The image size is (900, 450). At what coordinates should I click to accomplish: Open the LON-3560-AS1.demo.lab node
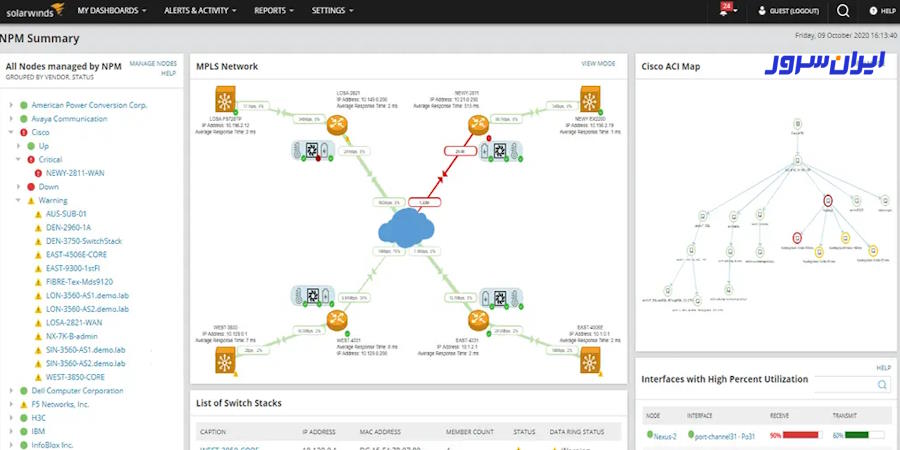click(87, 296)
